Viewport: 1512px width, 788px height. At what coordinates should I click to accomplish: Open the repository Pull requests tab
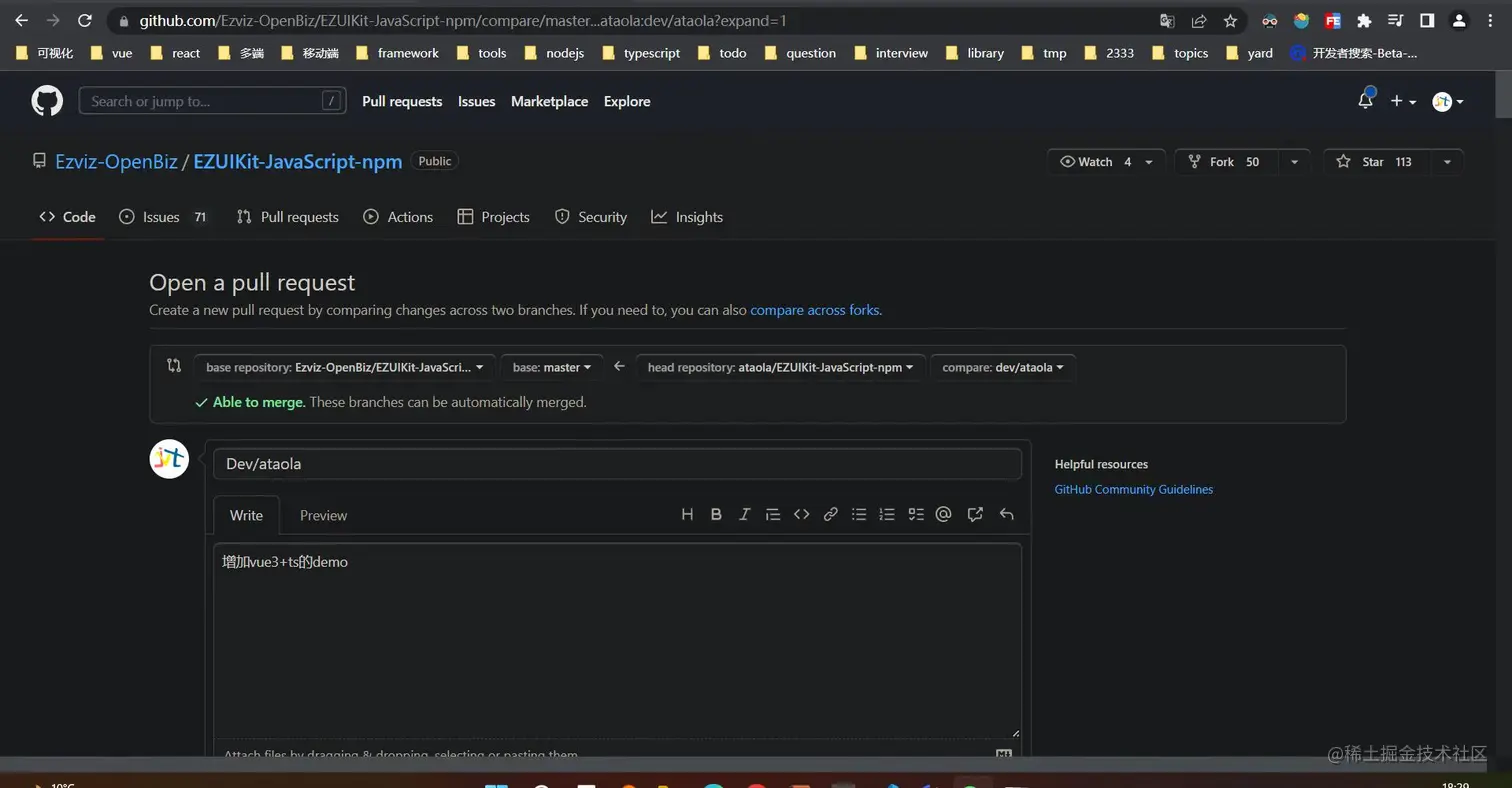click(288, 217)
